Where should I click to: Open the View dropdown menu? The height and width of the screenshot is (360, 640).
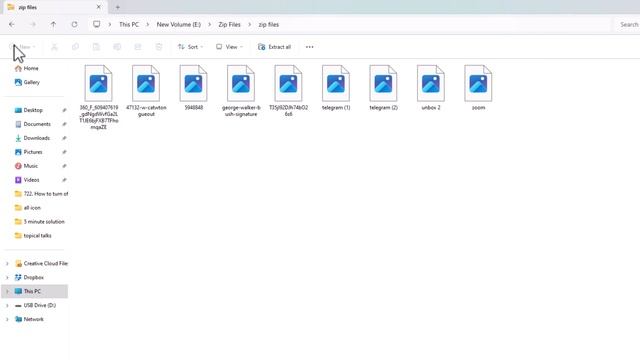click(229, 47)
